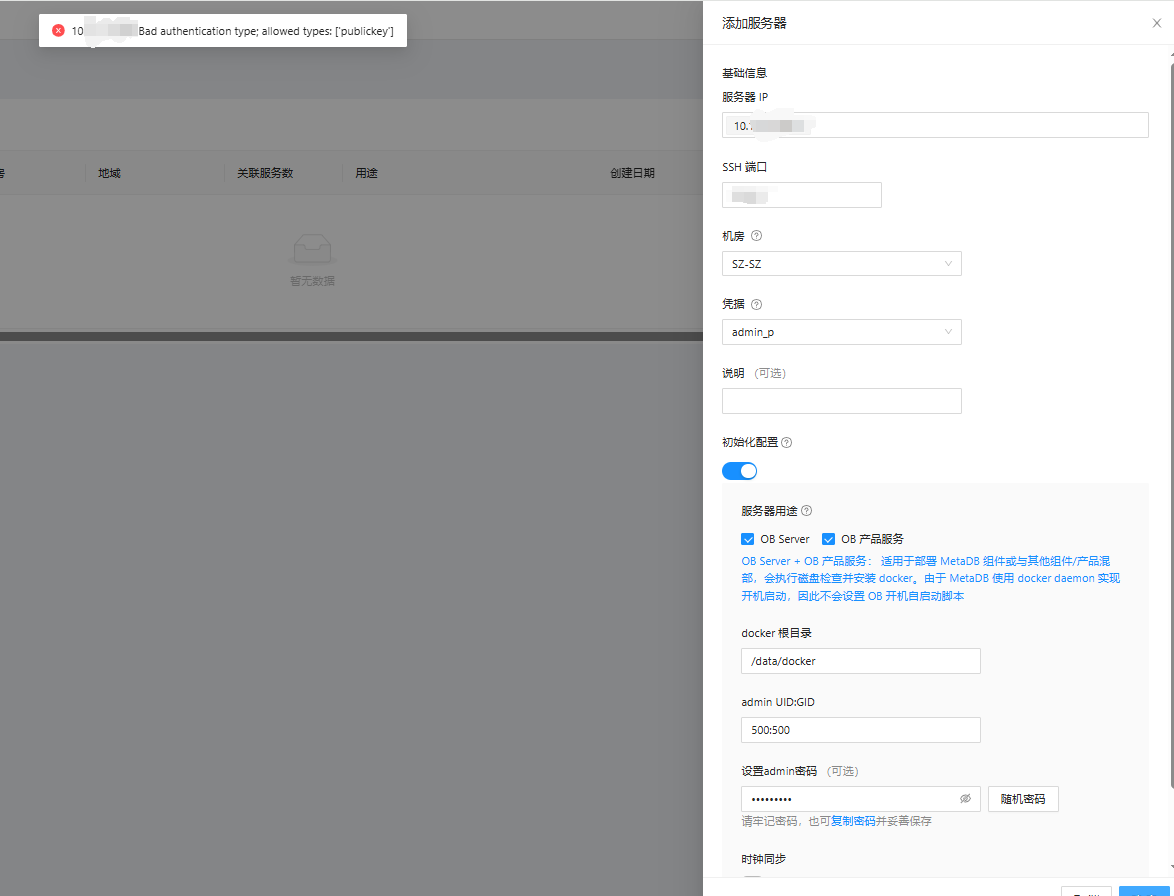Toggle password visibility eye icon
Screen dimensions: 1174x896
(965, 799)
